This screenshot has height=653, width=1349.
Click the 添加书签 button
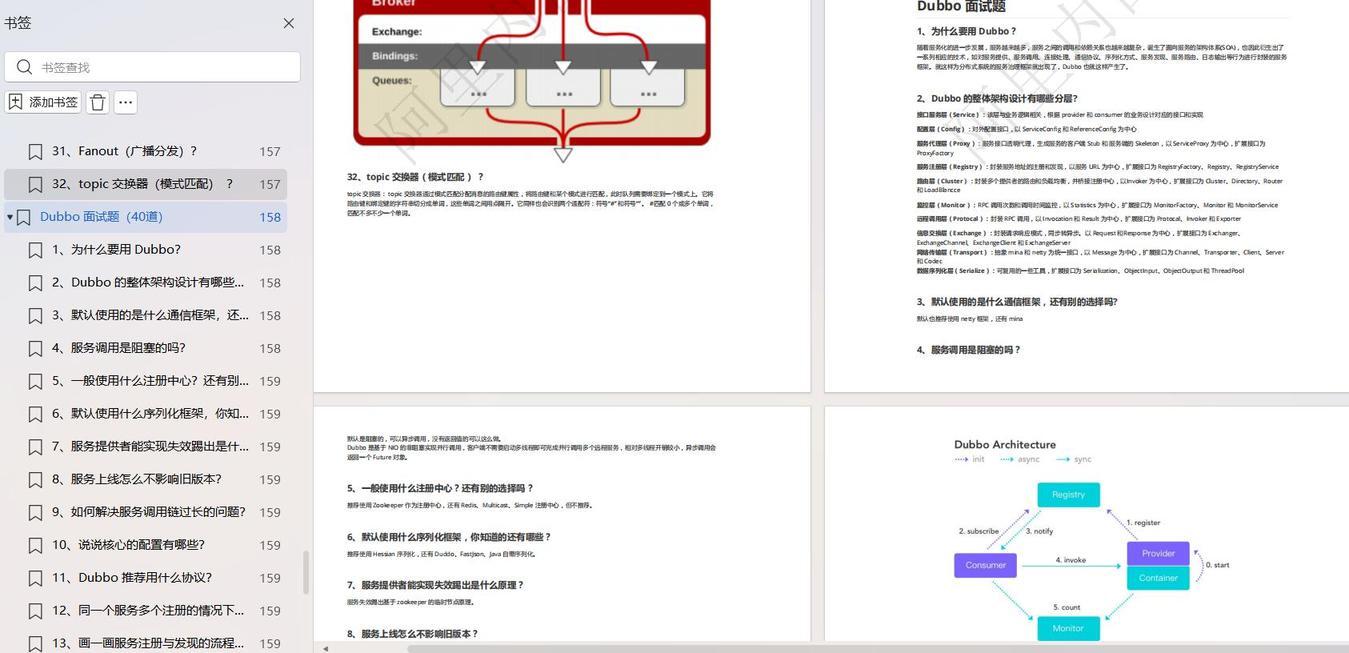pos(43,102)
